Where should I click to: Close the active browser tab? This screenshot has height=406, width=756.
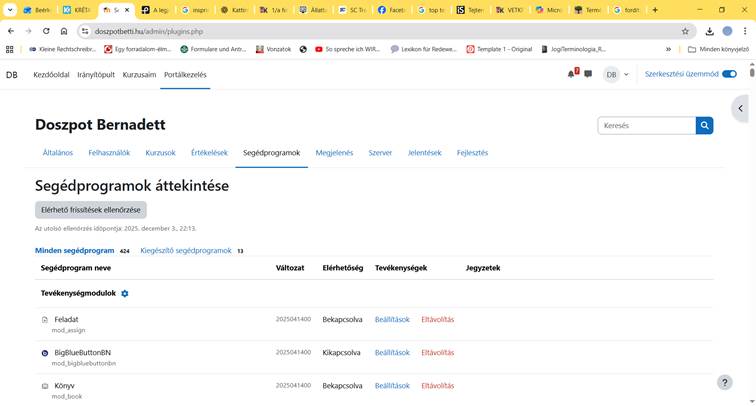click(127, 10)
